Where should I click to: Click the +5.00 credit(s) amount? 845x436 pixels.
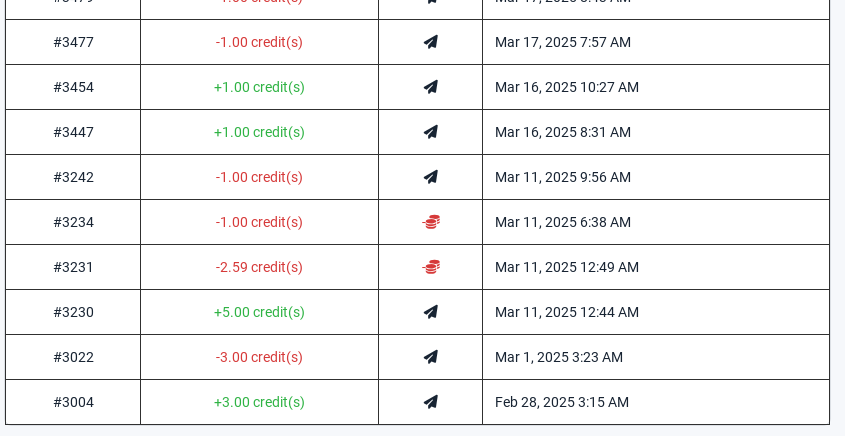click(x=259, y=312)
